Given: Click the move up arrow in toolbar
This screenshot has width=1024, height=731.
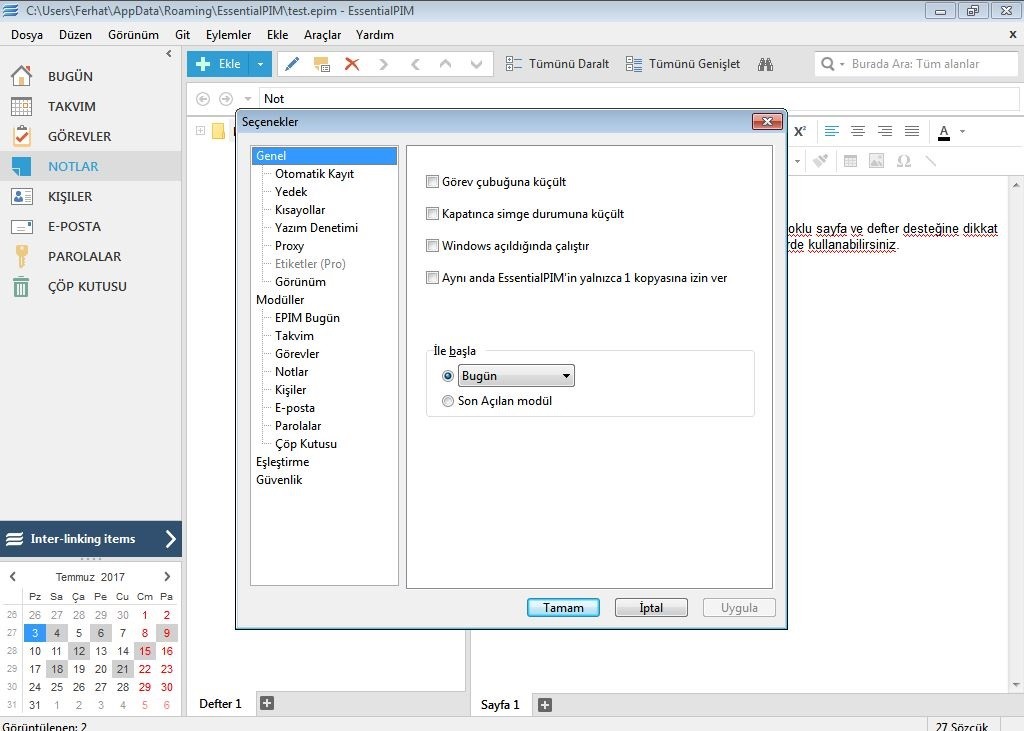Looking at the screenshot, I should click(x=445, y=64).
